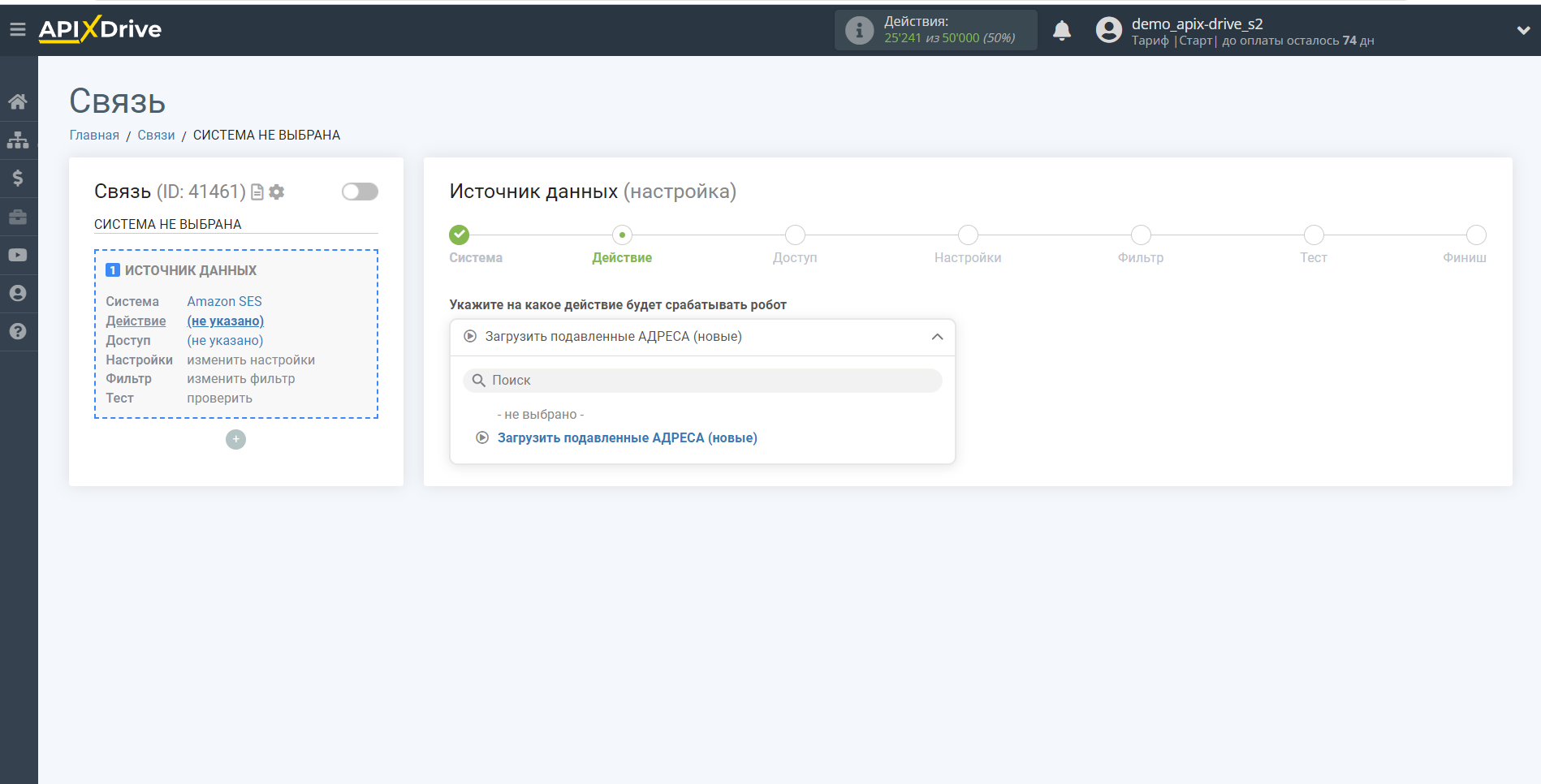The height and width of the screenshot is (784, 1541).
Task: Click the Amazon SES system link
Action: point(224,301)
